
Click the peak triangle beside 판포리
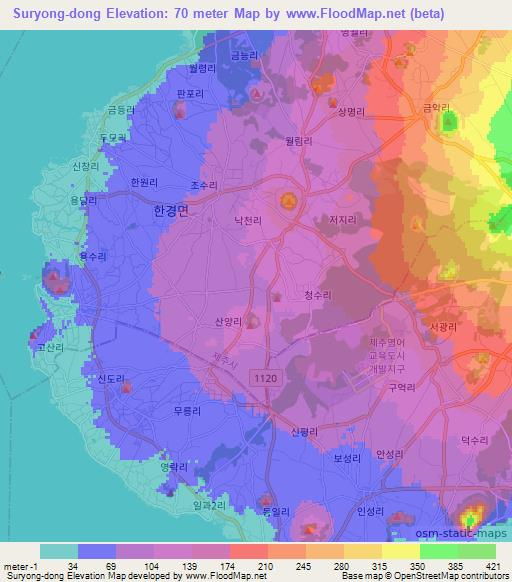[180, 113]
